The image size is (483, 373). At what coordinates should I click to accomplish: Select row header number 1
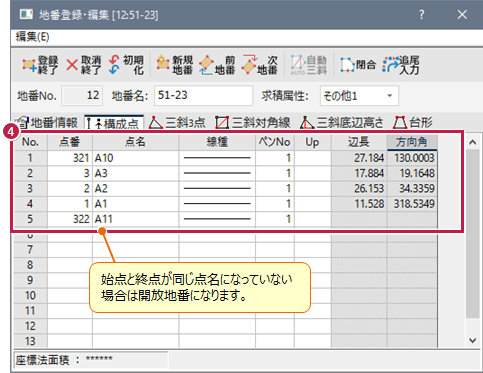[30, 158]
